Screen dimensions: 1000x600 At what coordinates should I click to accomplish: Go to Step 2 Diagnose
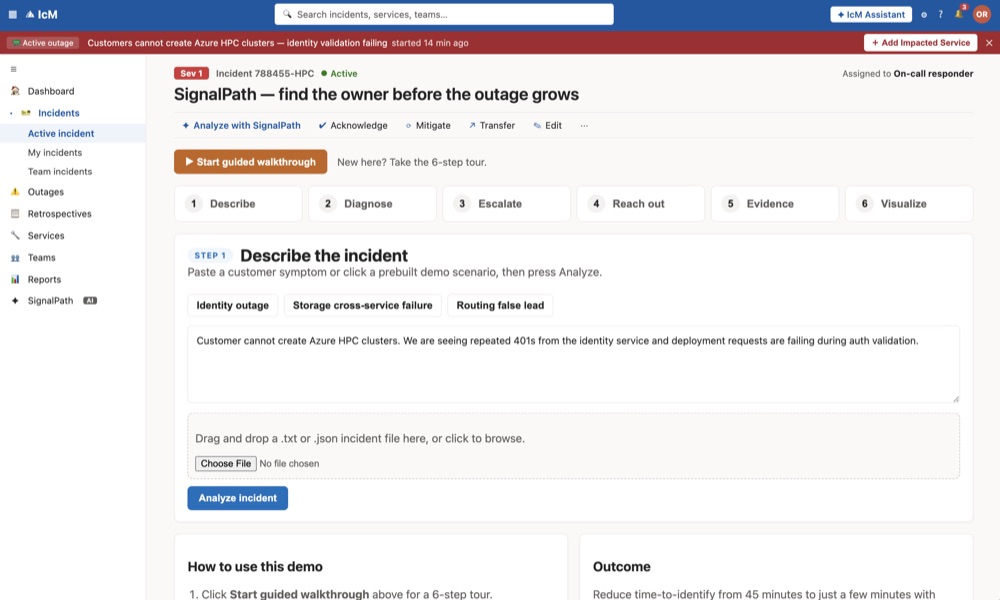click(372, 203)
